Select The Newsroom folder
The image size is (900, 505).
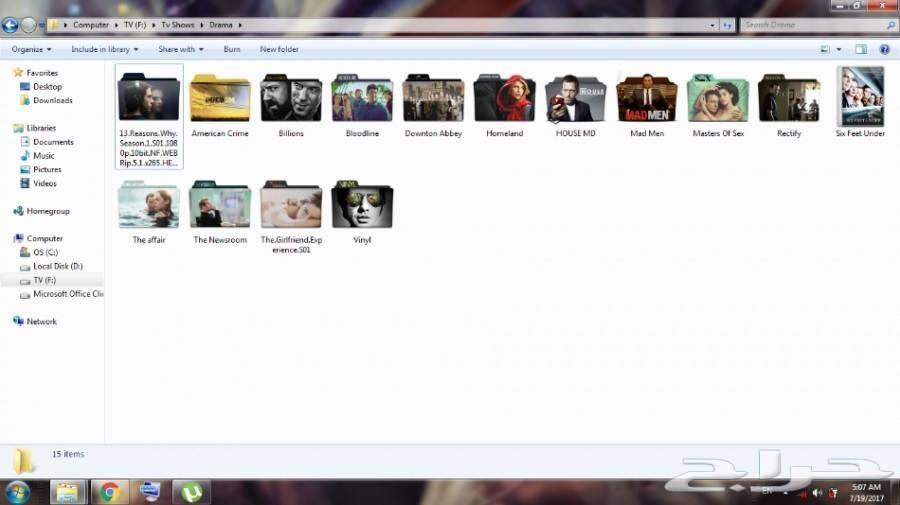(220, 213)
